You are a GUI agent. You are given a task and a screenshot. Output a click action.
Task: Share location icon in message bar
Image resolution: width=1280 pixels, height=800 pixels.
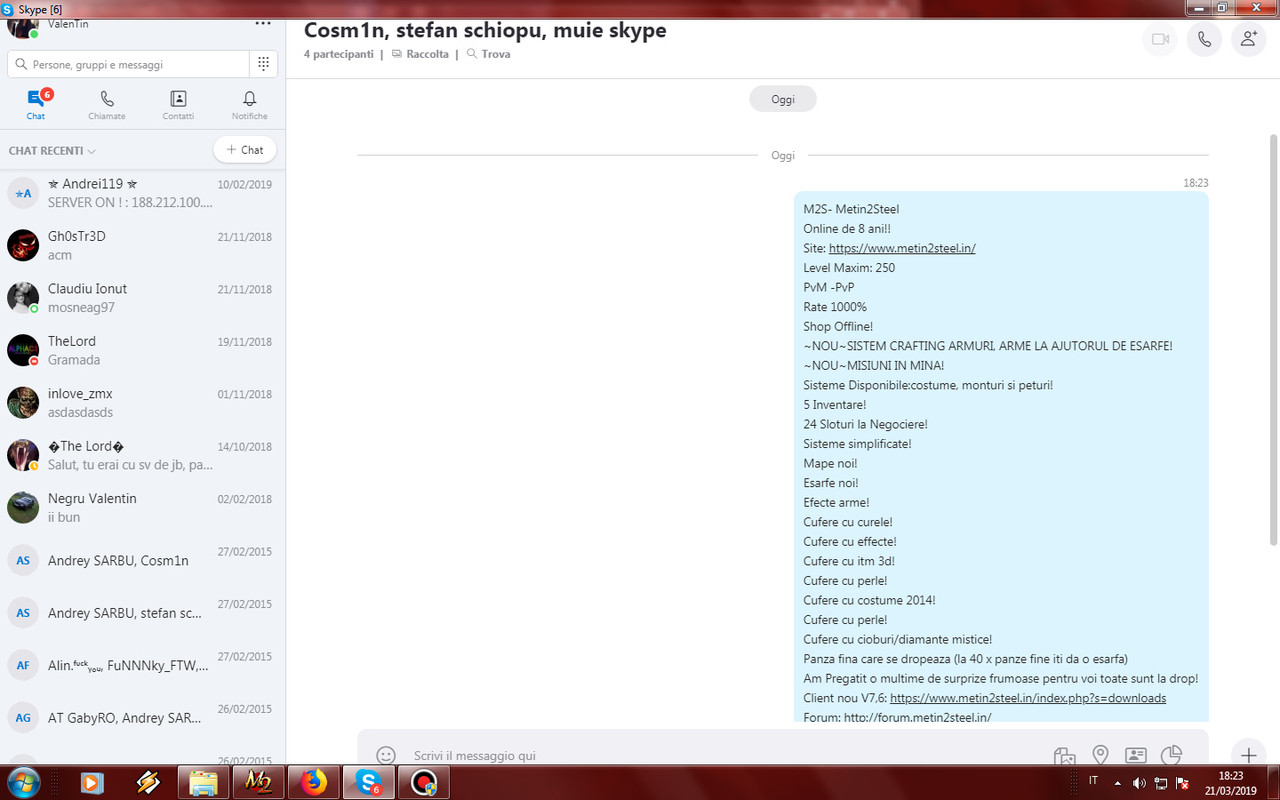[x=1100, y=756]
